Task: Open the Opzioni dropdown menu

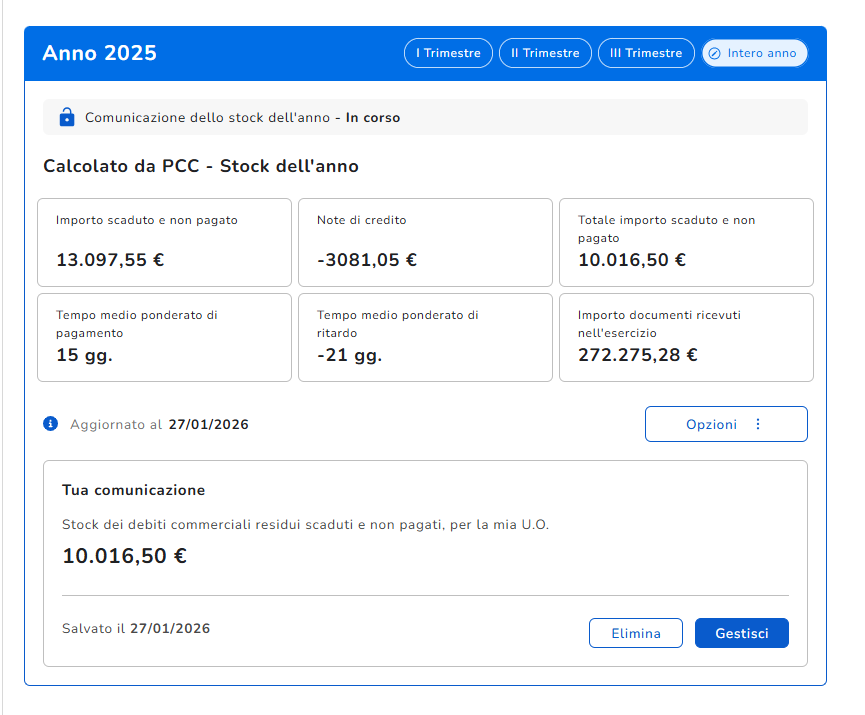Action: pyautogui.click(x=726, y=424)
